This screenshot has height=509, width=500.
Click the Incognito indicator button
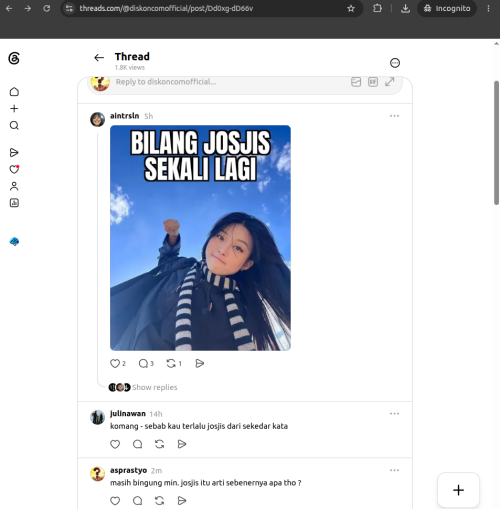click(x=447, y=8)
